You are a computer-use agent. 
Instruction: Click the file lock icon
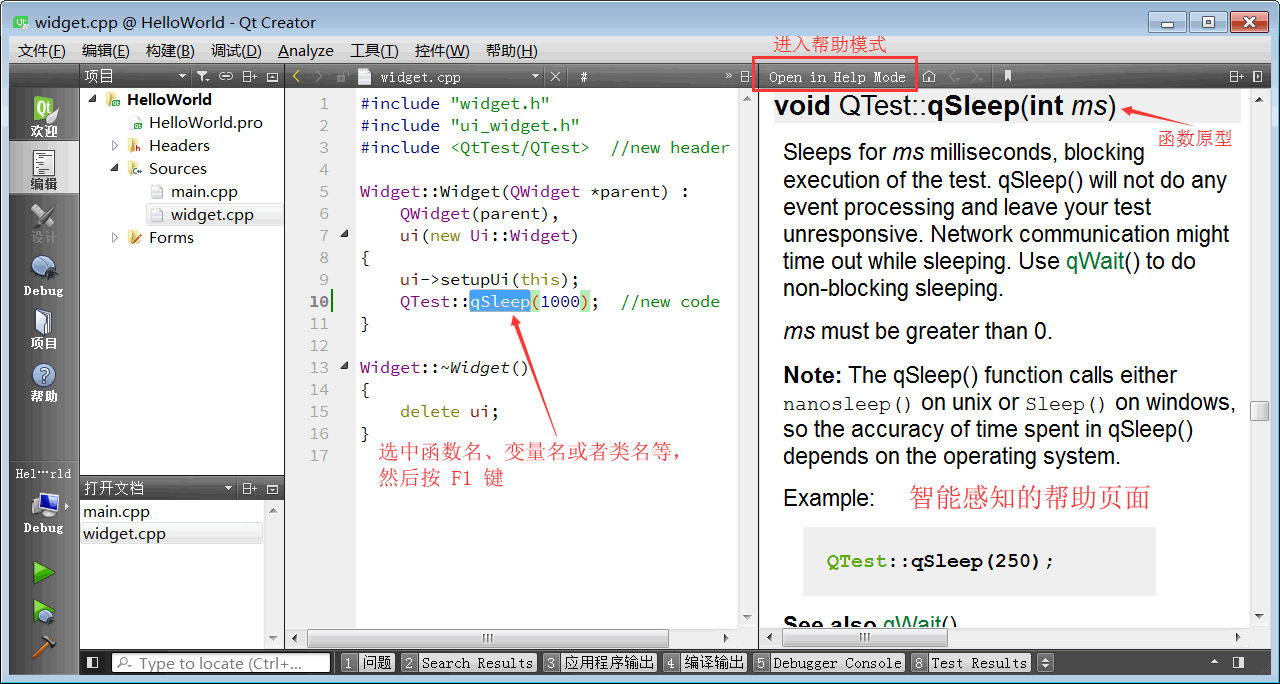[341, 76]
